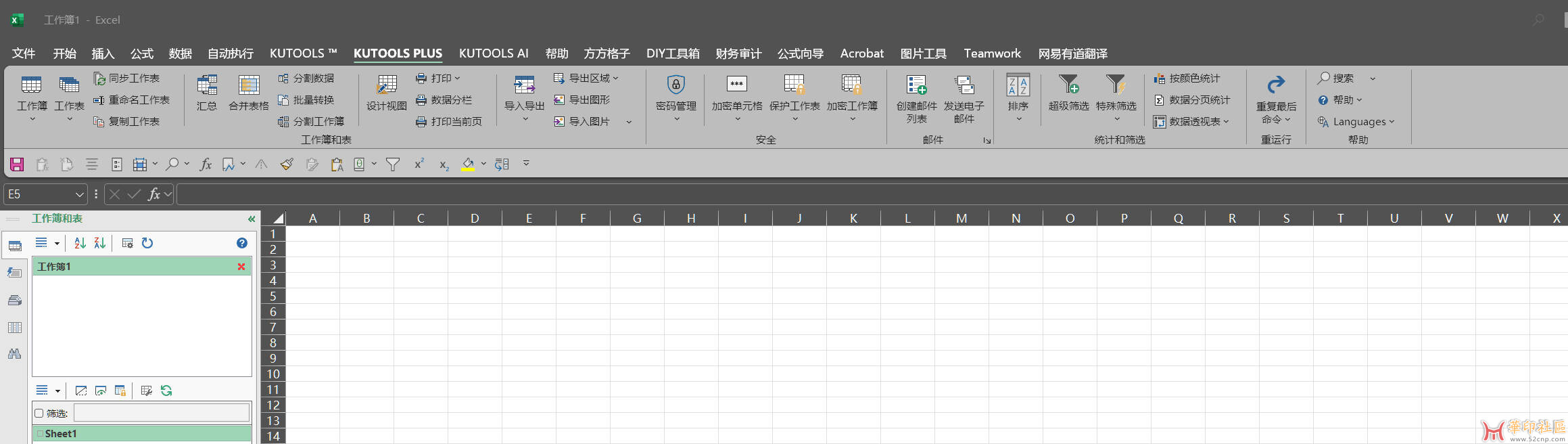Open the 方方格子 ribbon tab
1568x444 pixels.
tap(607, 53)
